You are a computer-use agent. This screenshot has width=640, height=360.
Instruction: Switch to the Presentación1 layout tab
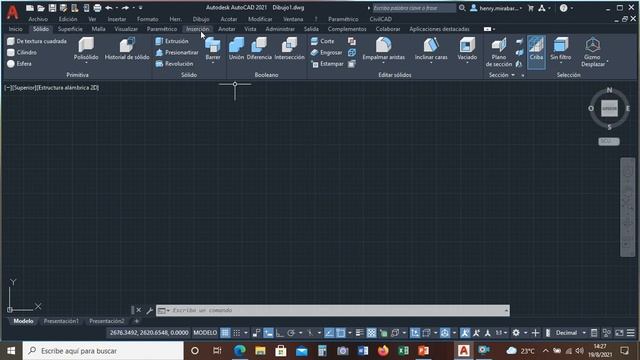[x=61, y=321]
